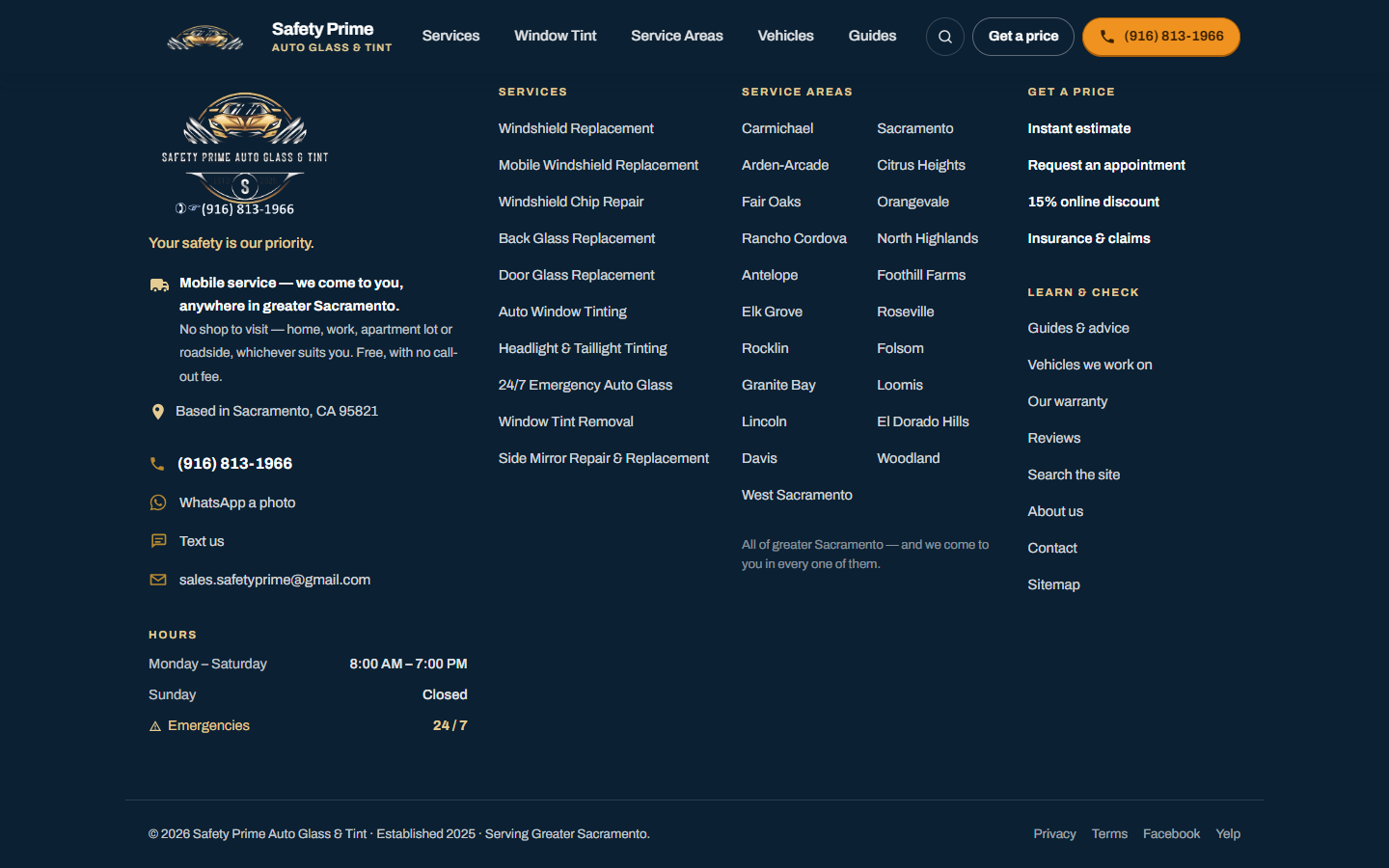The image size is (1389, 868).
Task: Click the Get a price button
Action: click(x=1023, y=37)
